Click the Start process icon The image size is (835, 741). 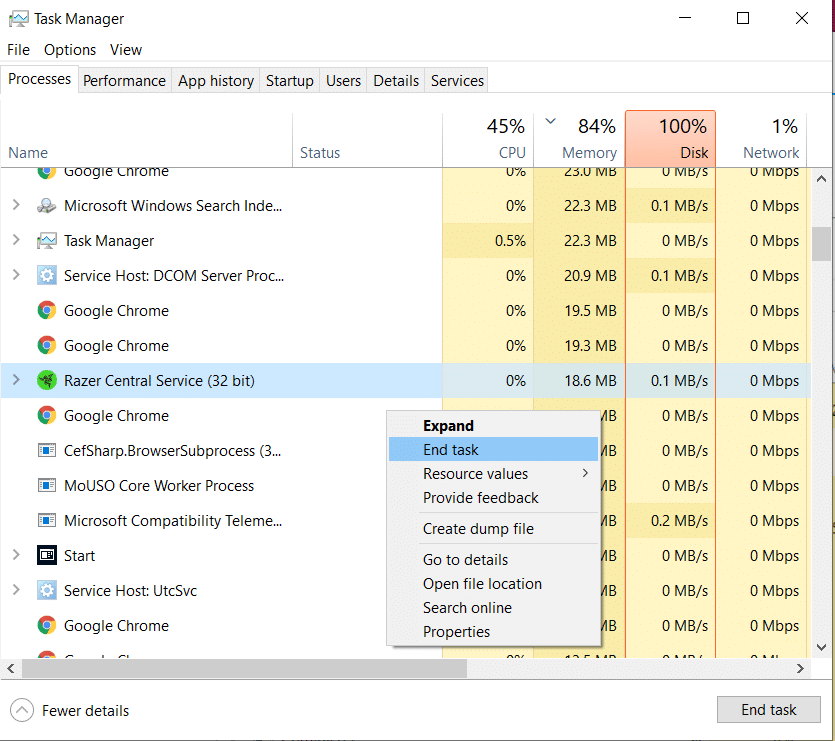coord(47,555)
